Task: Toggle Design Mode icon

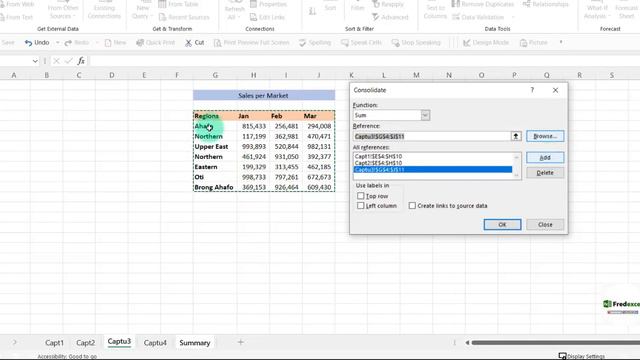Action: [467, 42]
